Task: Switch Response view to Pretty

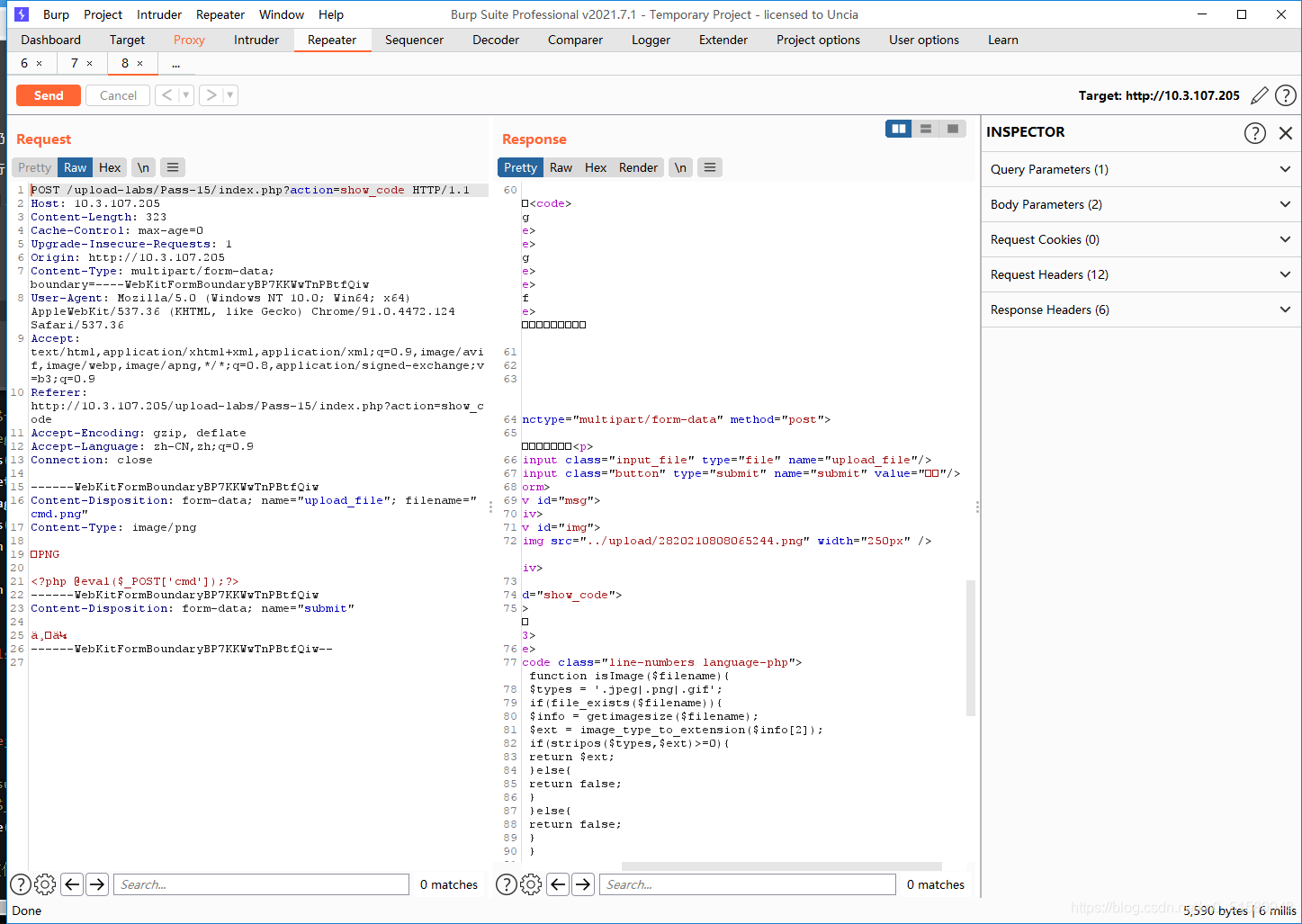Action: 520,167
